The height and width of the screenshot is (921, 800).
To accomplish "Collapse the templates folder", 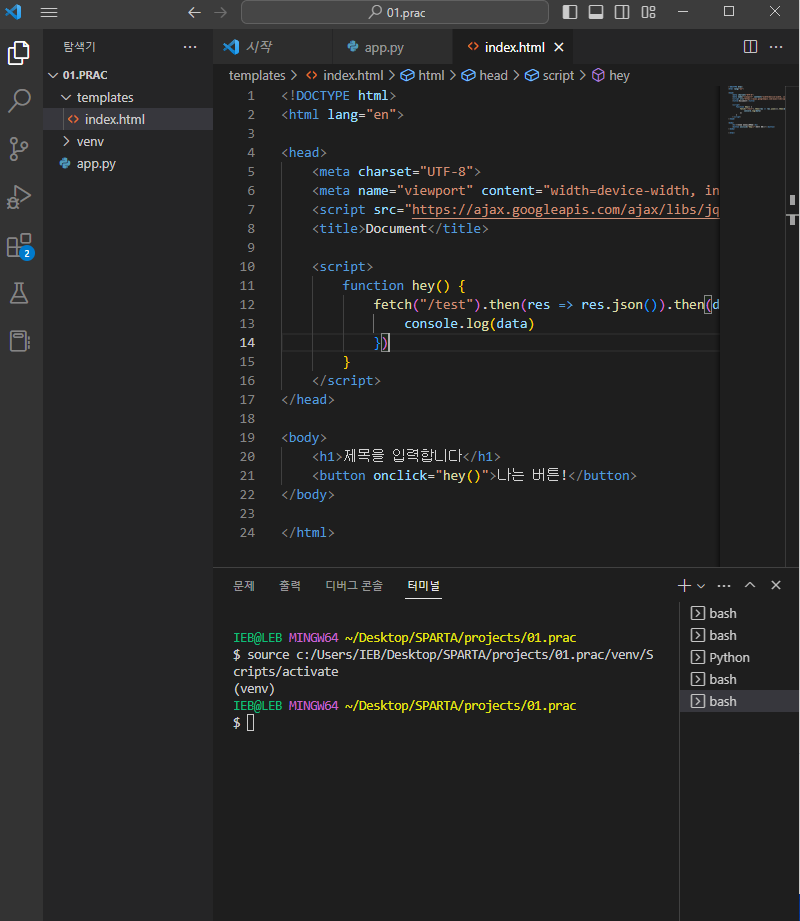I will pyautogui.click(x=128, y=98).
